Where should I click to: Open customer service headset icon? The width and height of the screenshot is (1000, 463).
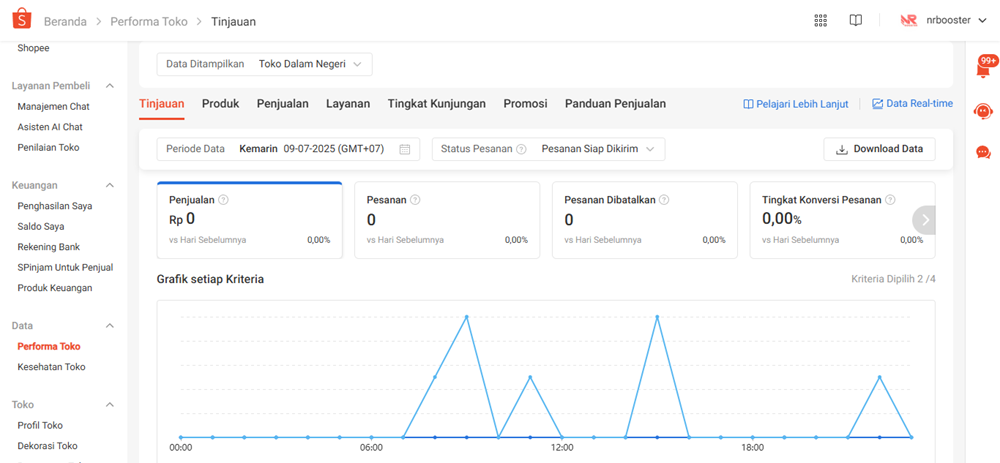point(983,111)
